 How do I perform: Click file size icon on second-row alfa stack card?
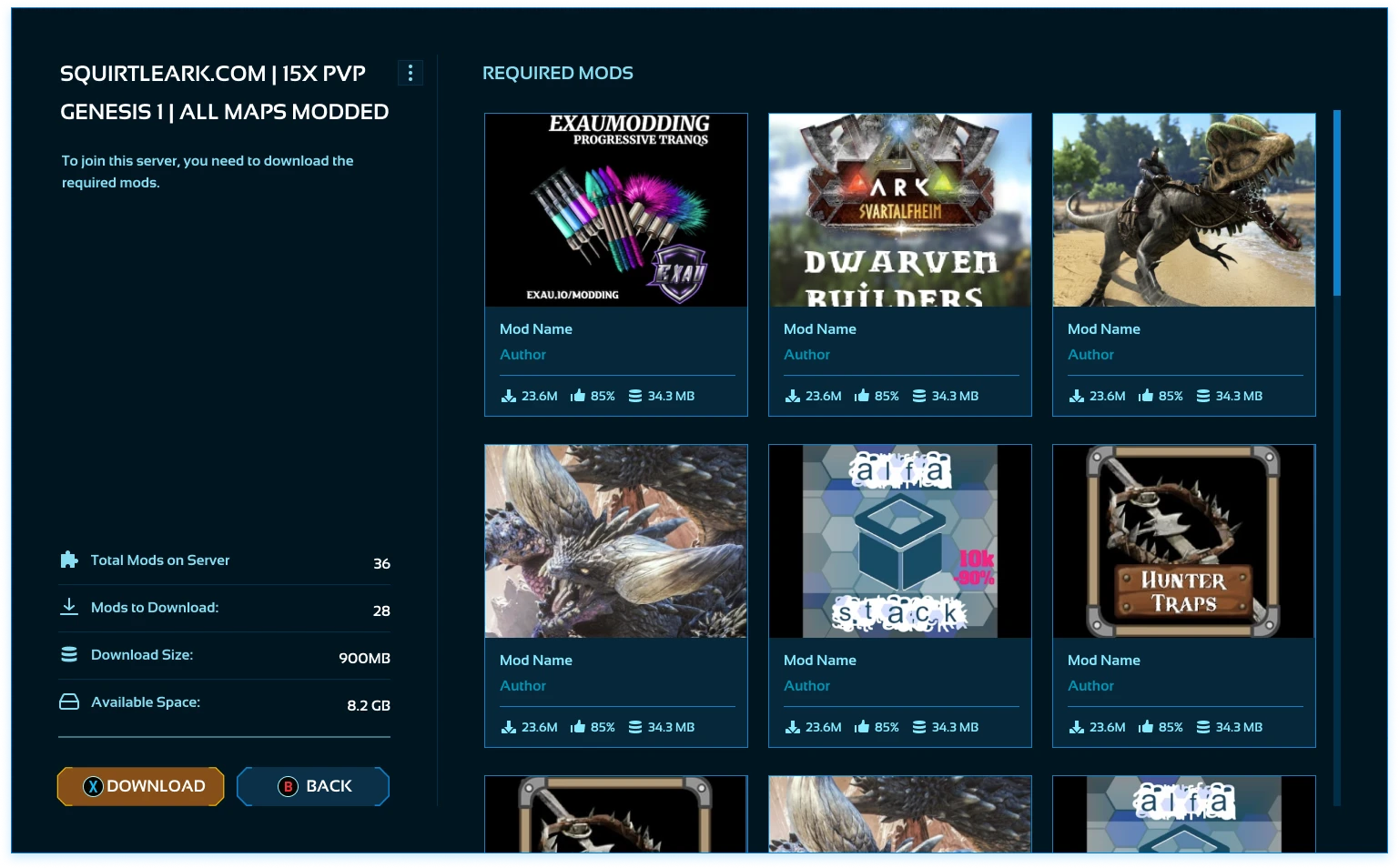click(919, 727)
